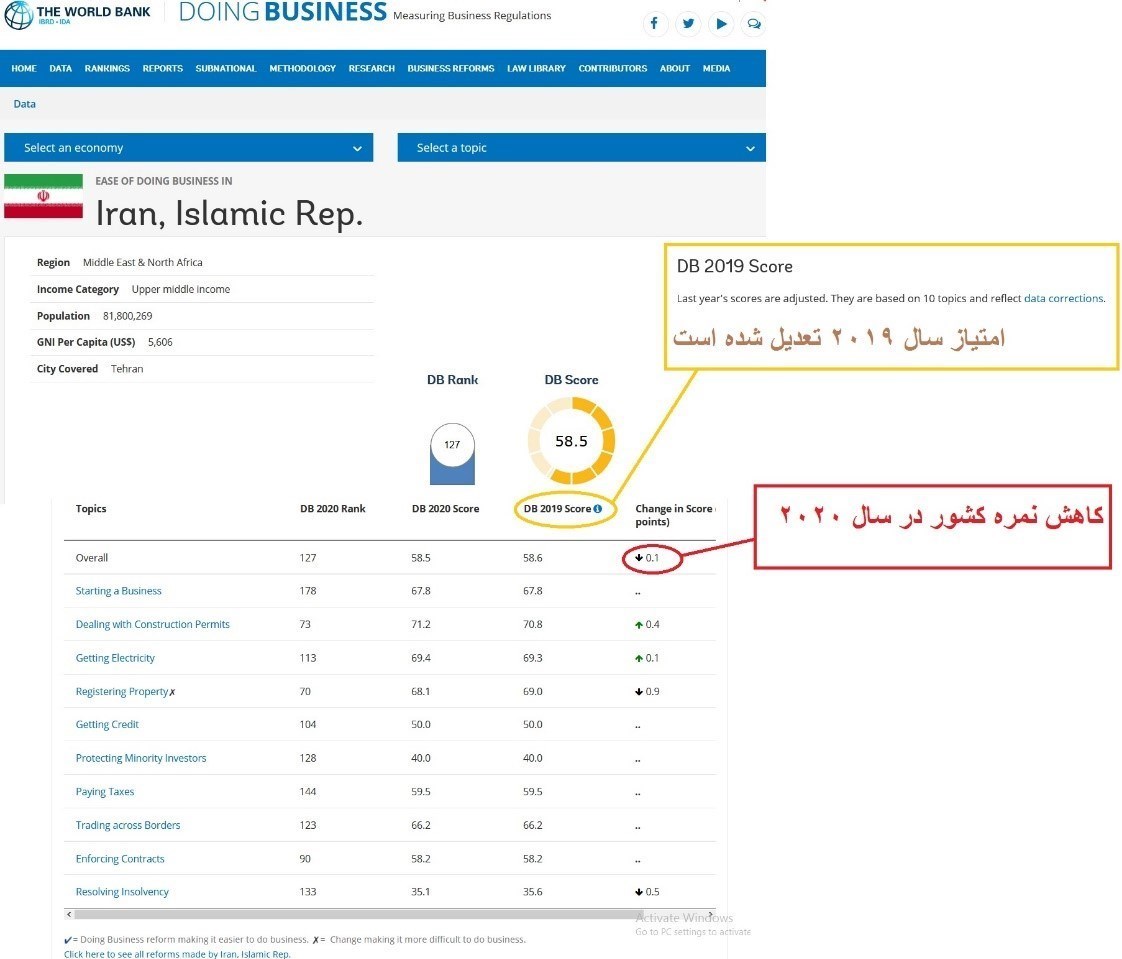
Task: Open the RESEARCH menu item
Action: 372,69
